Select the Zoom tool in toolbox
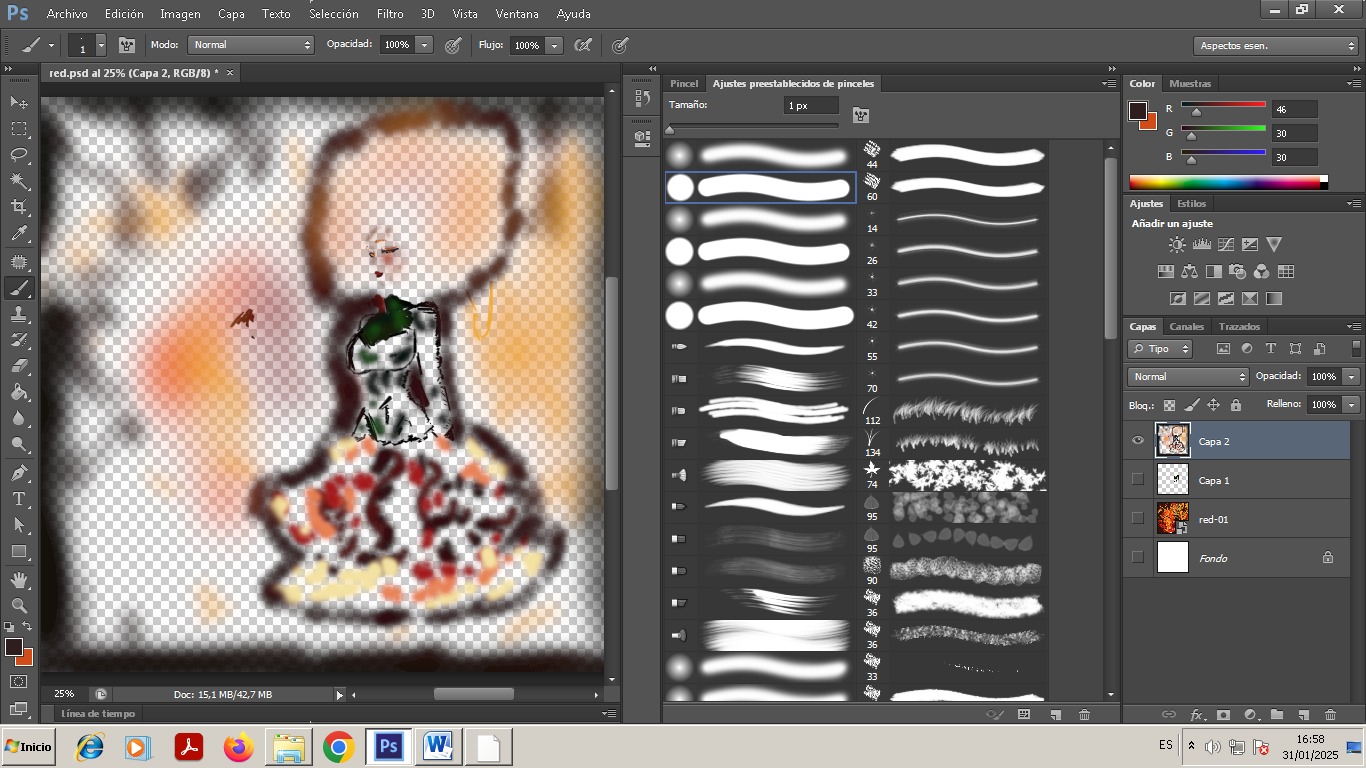 pyautogui.click(x=19, y=605)
